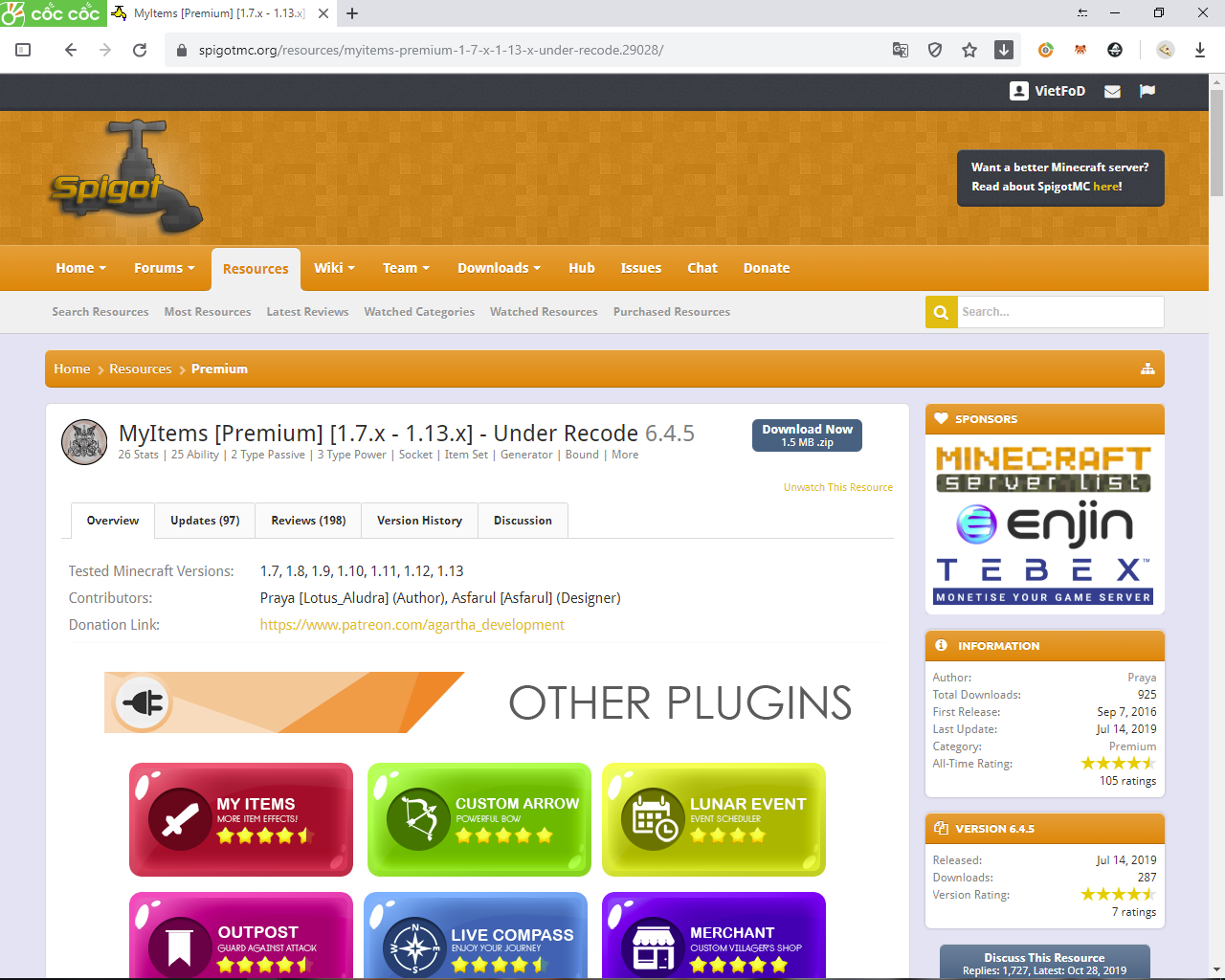Viewport: 1225px width, 980px height.
Task: Focus the Search input field
Action: [x=1060, y=312]
